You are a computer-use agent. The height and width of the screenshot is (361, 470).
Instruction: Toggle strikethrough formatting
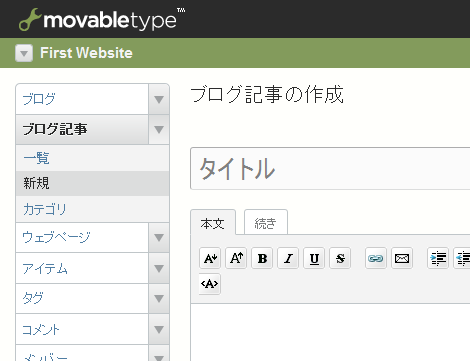click(x=340, y=258)
